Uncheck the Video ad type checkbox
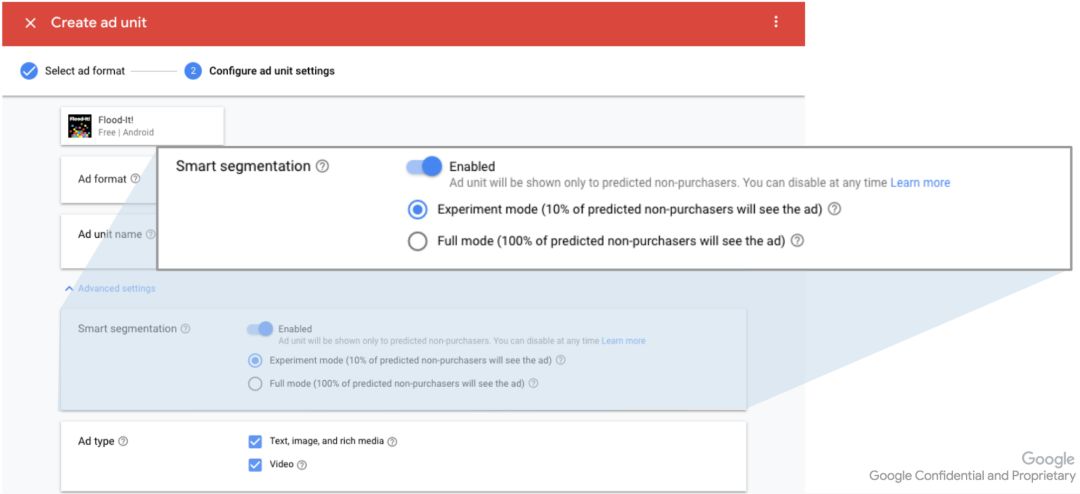The height and width of the screenshot is (494, 1080). 255,464
